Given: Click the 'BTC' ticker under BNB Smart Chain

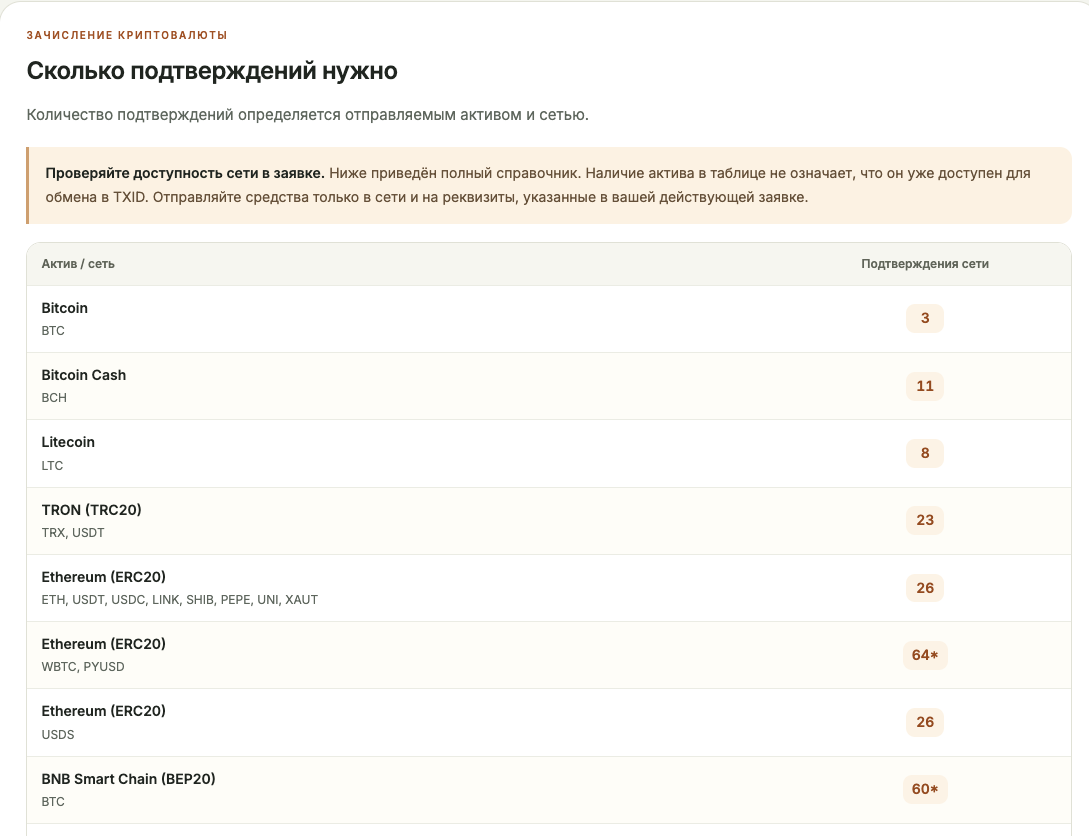Looking at the screenshot, I should (53, 801).
